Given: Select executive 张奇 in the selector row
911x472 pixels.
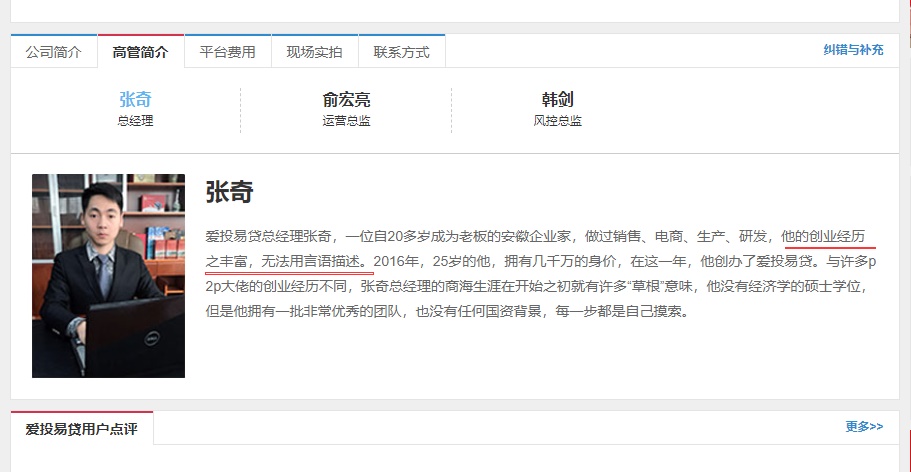Looking at the screenshot, I should coord(135,100).
